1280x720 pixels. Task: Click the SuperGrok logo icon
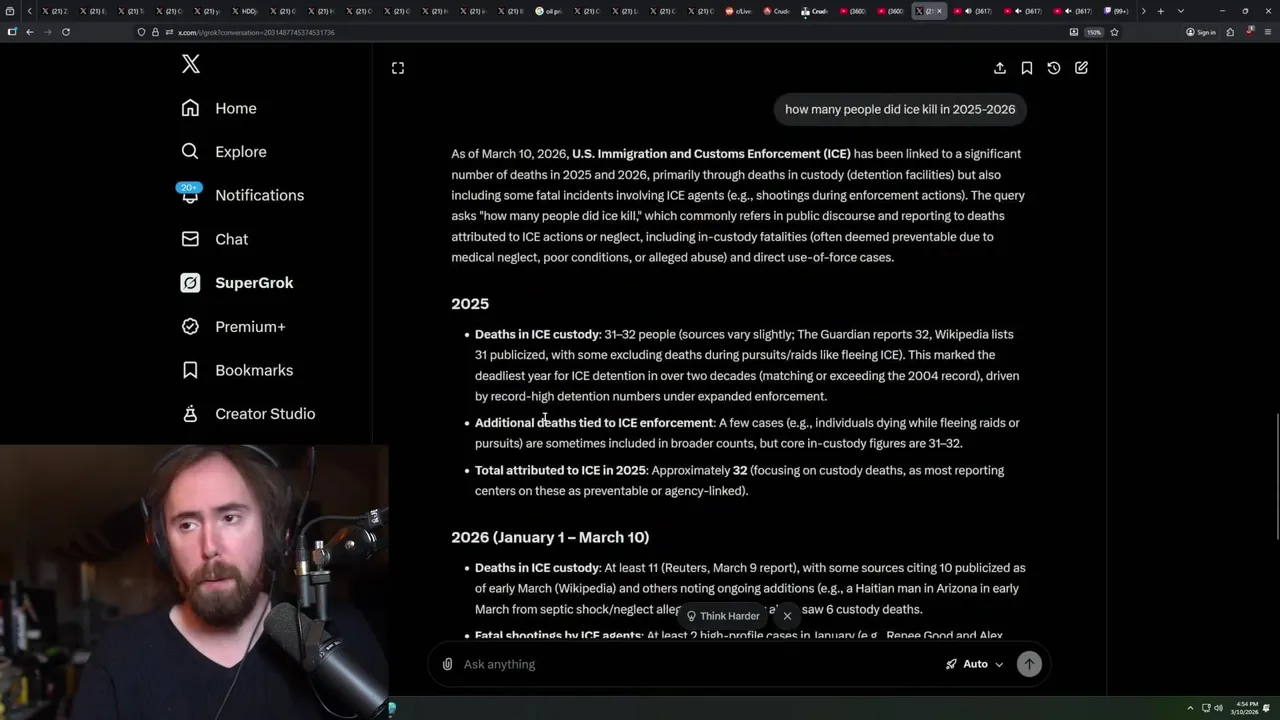coord(190,283)
